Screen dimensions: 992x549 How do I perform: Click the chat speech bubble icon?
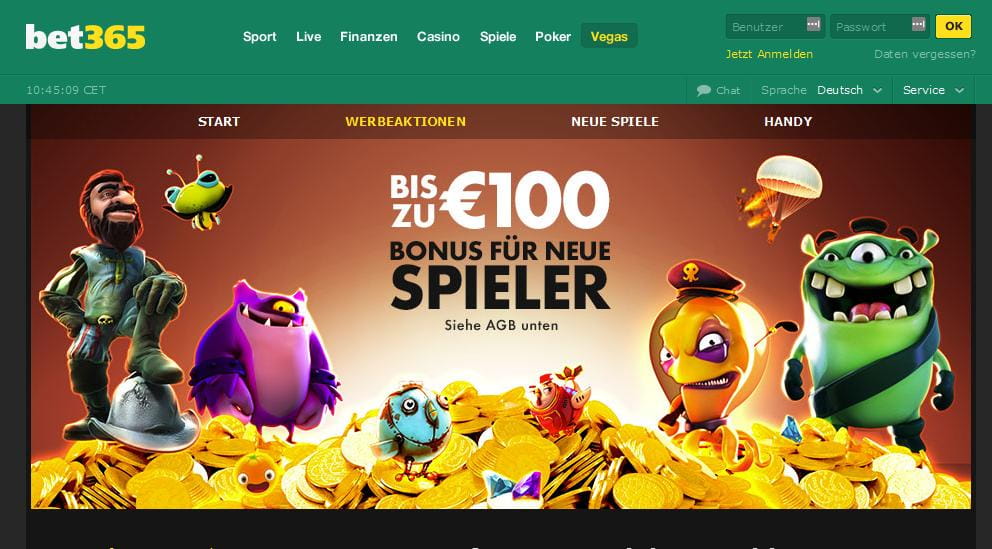[704, 90]
